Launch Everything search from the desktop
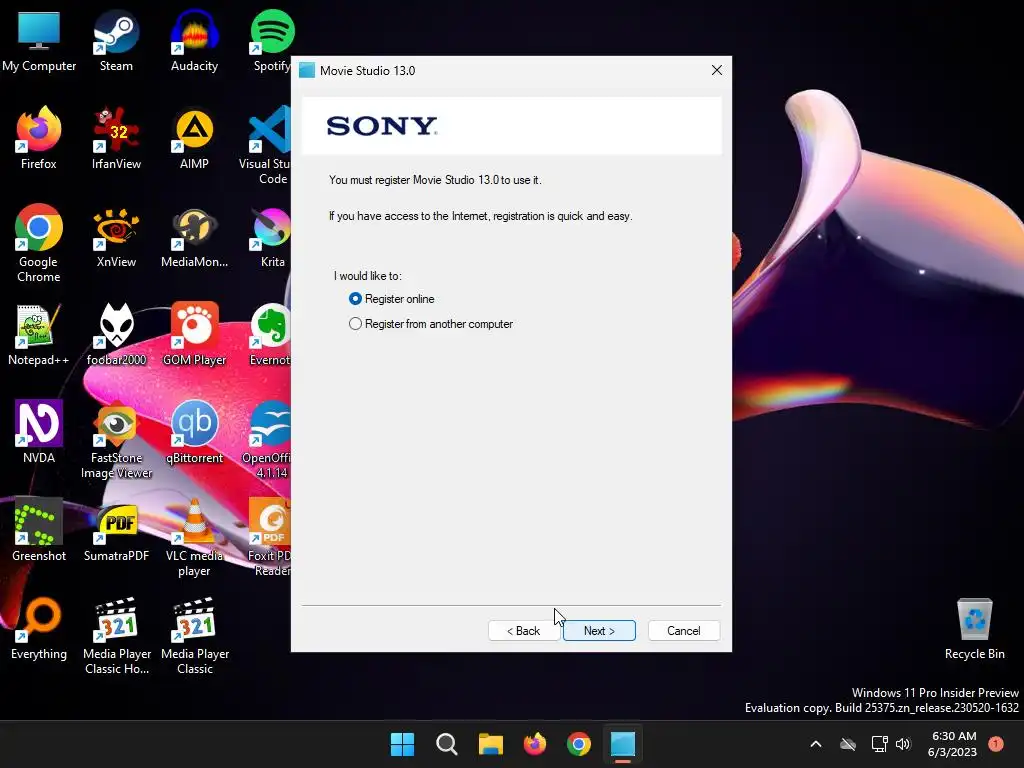This screenshot has height=768, width=1024. (39, 629)
